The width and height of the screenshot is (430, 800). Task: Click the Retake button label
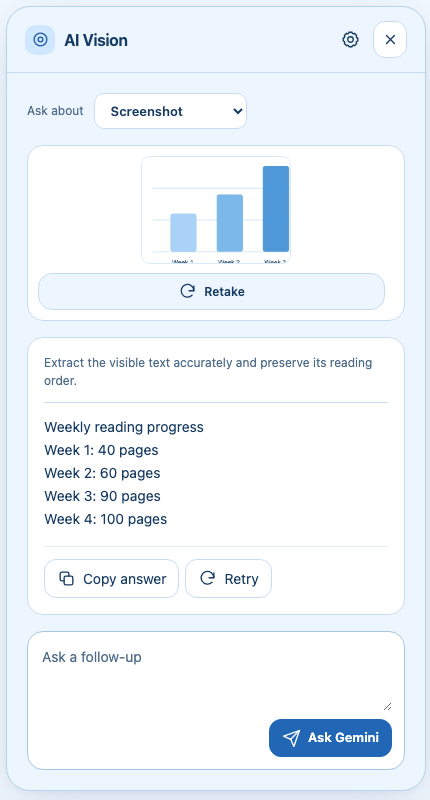click(224, 292)
